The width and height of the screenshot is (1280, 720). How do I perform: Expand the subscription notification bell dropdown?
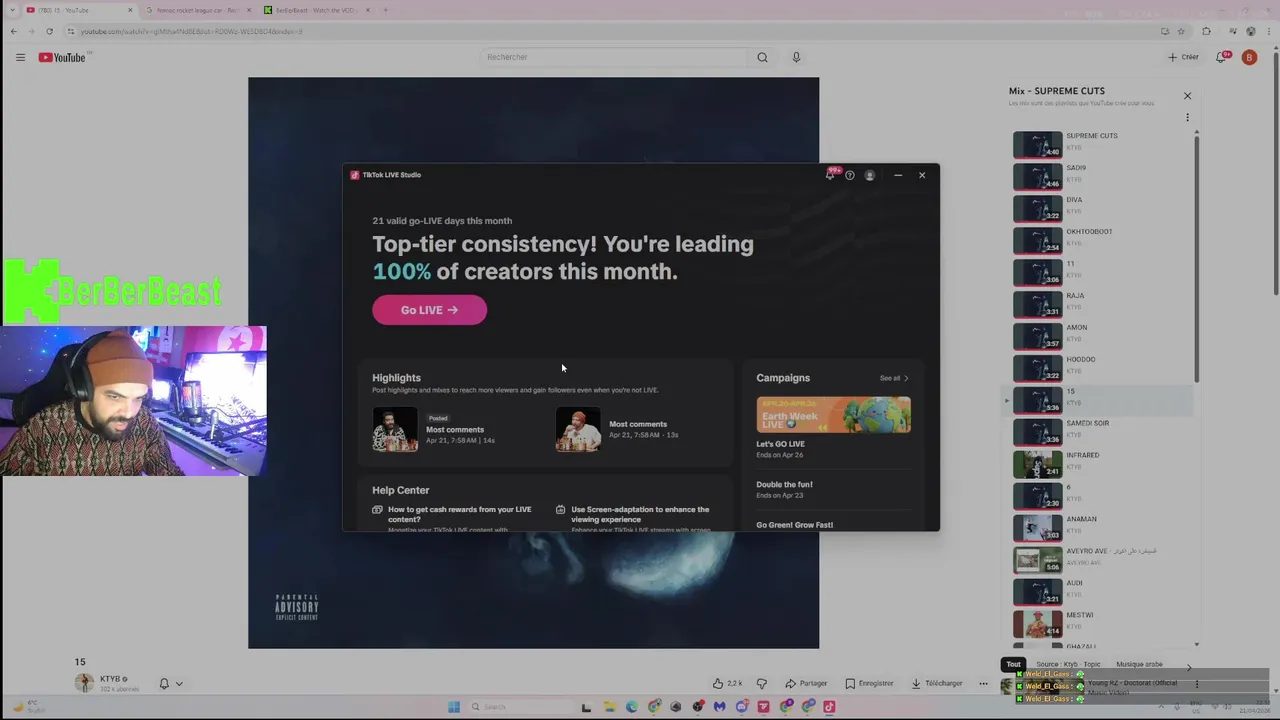click(171, 683)
